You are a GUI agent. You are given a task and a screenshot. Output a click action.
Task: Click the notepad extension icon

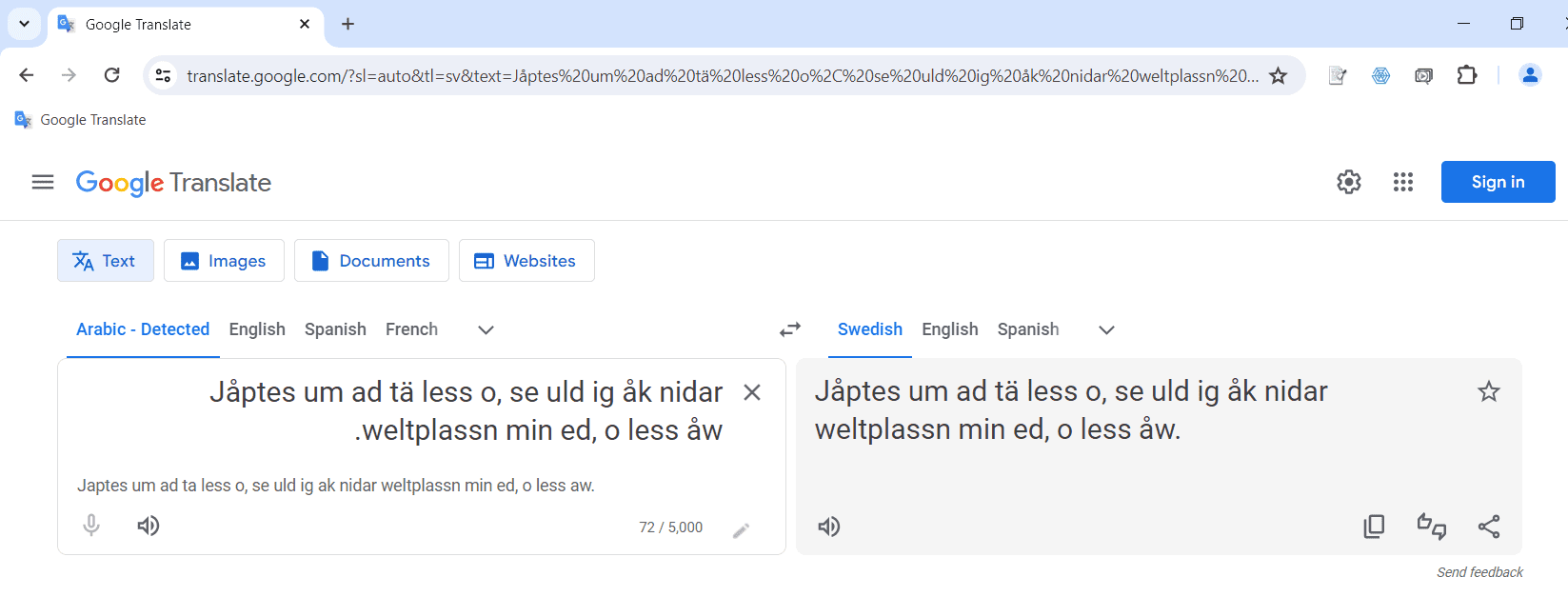(1338, 75)
